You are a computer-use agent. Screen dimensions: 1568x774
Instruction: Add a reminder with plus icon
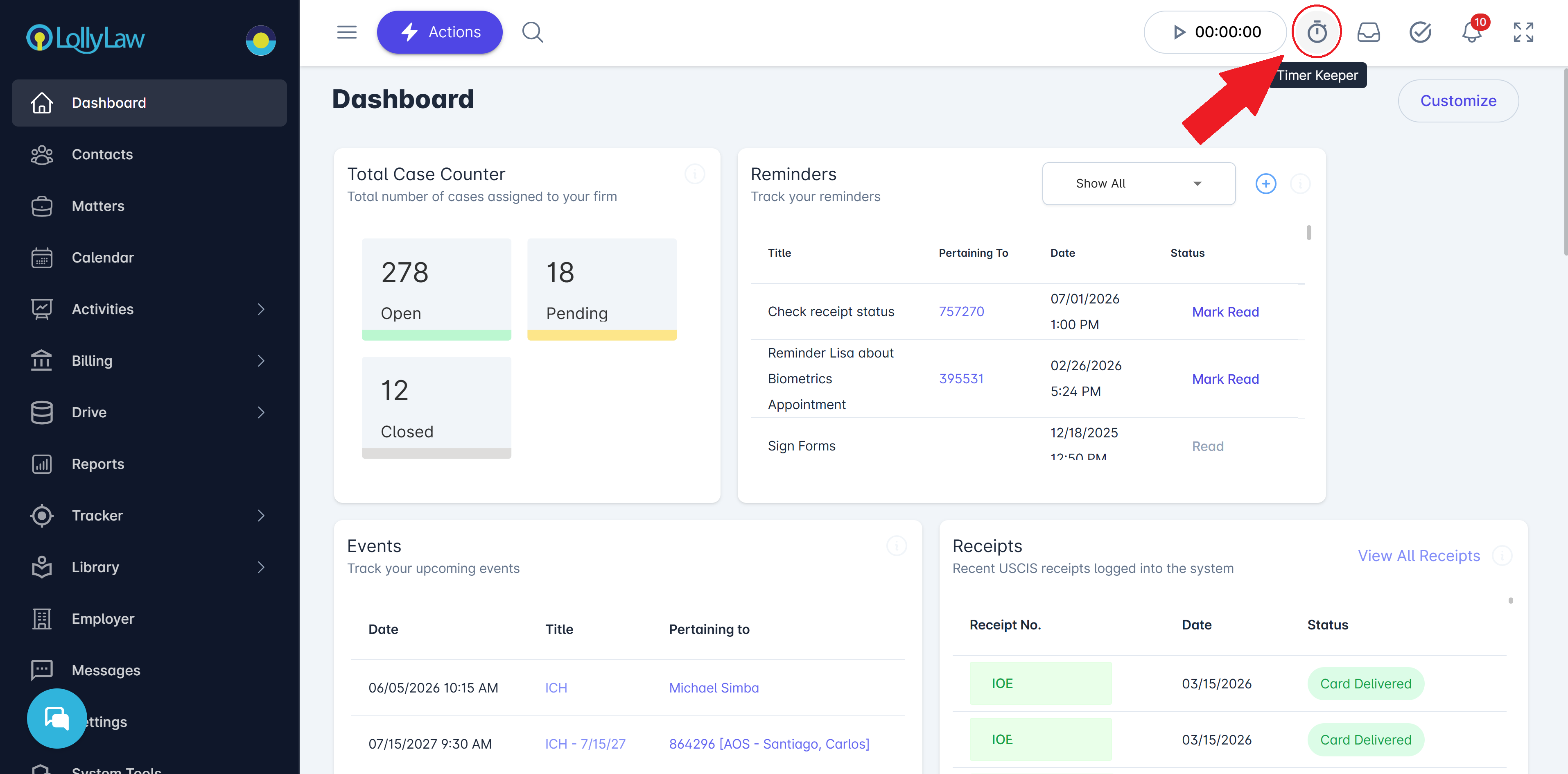[1265, 183]
